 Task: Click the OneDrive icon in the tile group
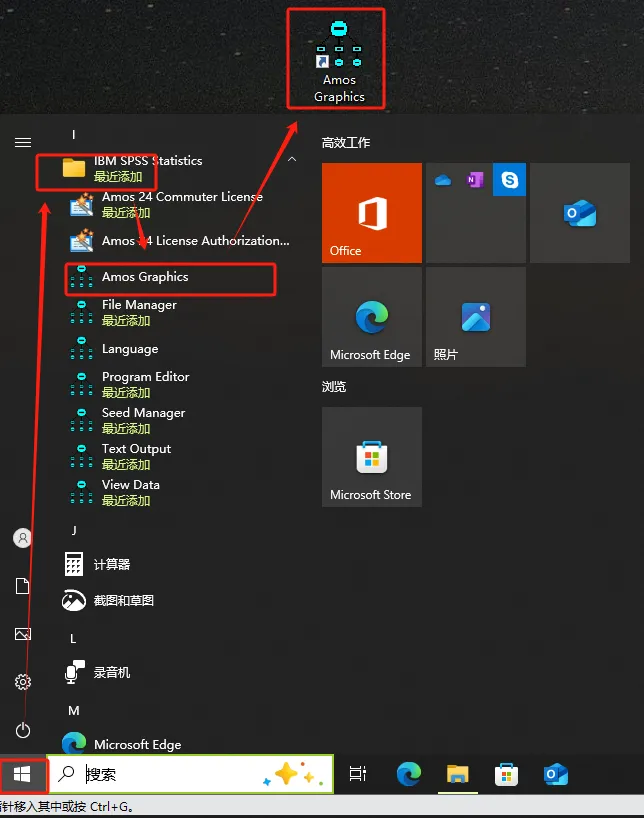tap(443, 180)
